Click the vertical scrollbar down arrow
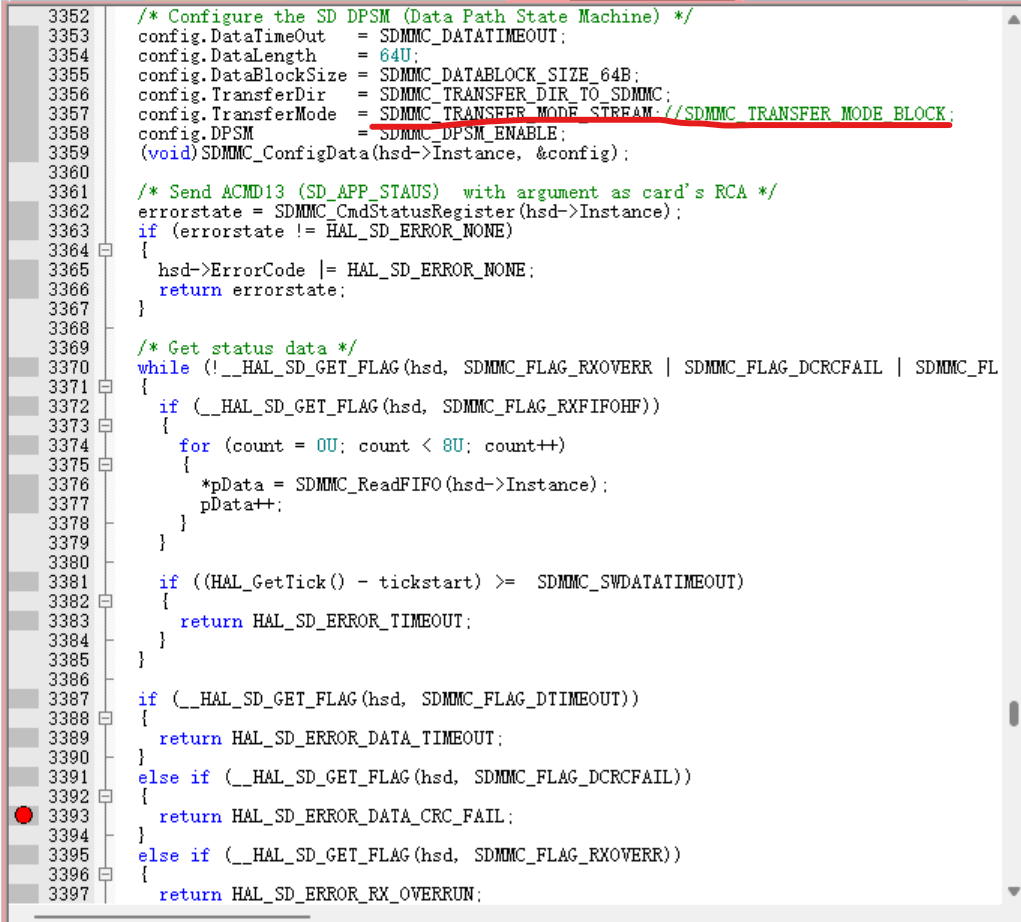The height and width of the screenshot is (922, 1021). (x=1013, y=891)
